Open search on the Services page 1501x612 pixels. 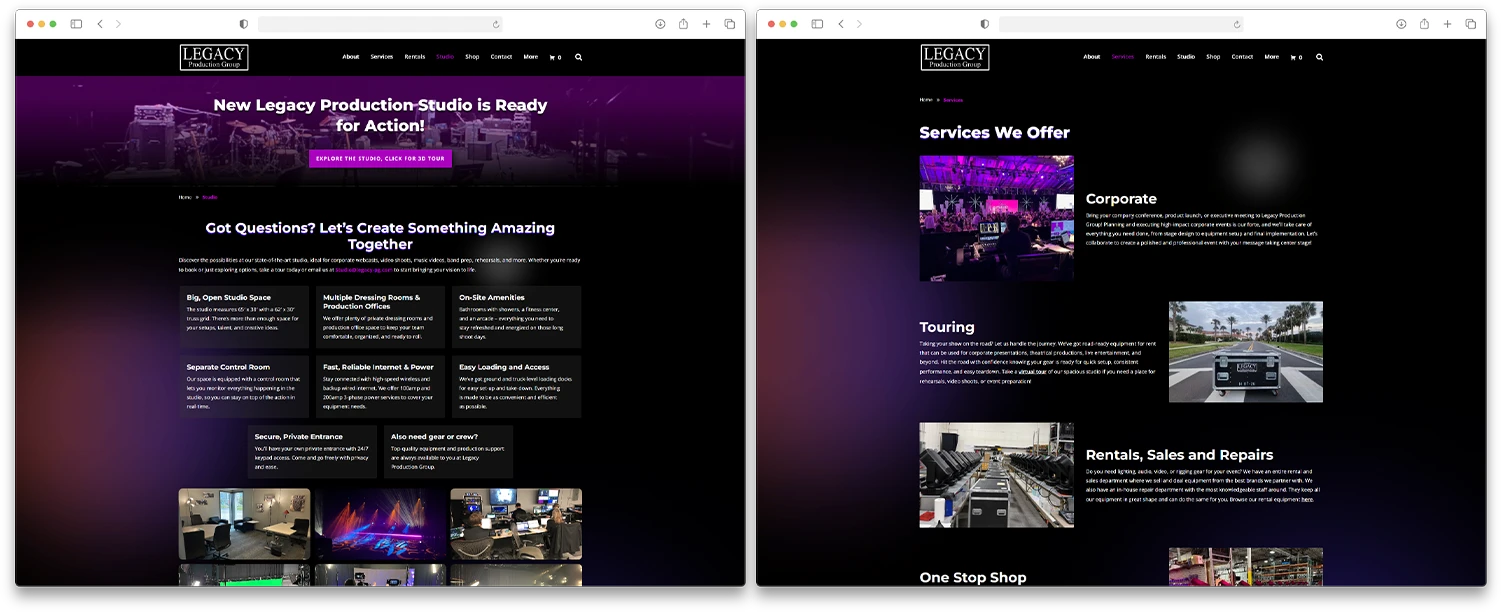pos(1319,57)
